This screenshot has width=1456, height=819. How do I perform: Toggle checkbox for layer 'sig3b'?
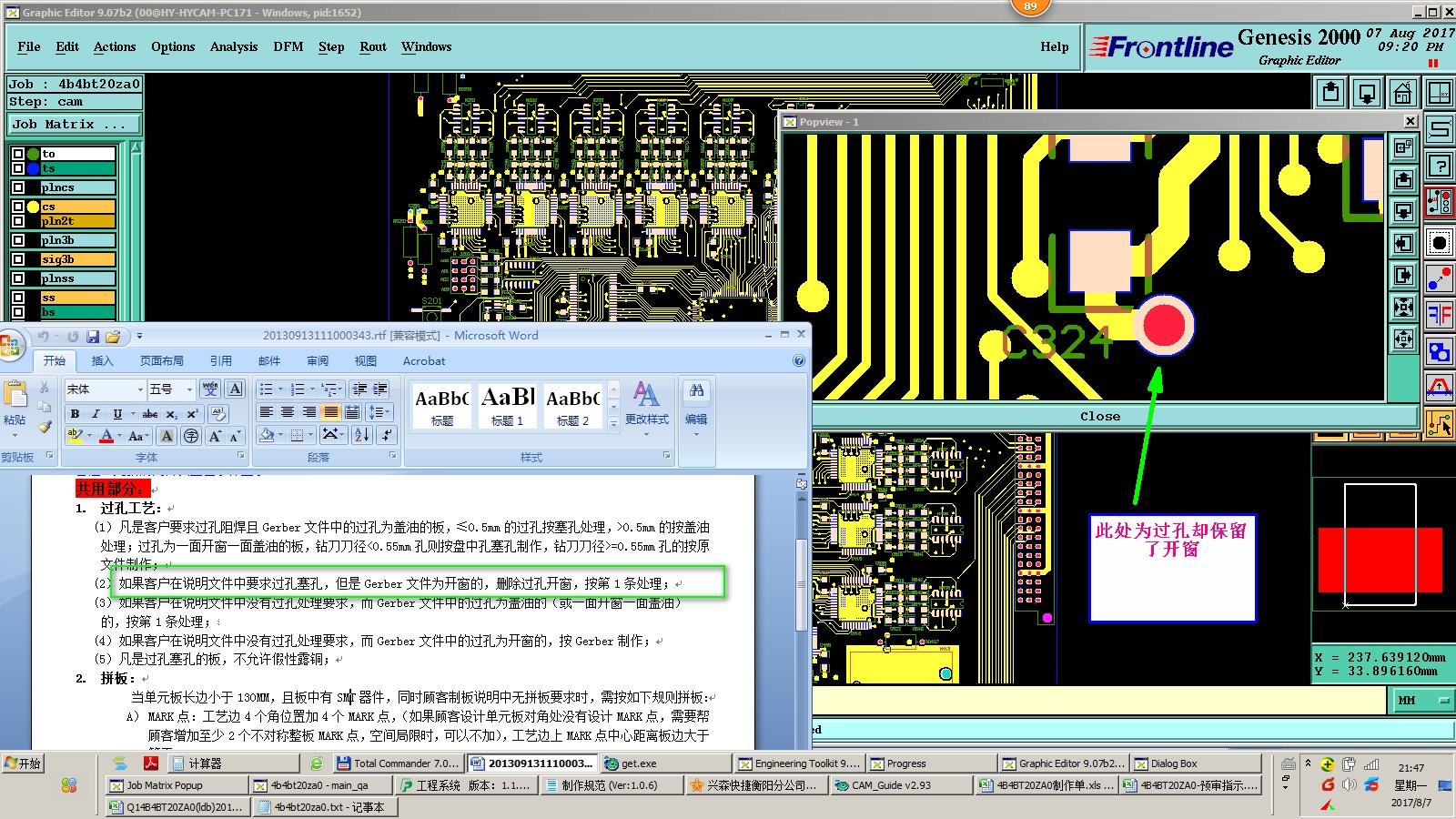pos(18,259)
